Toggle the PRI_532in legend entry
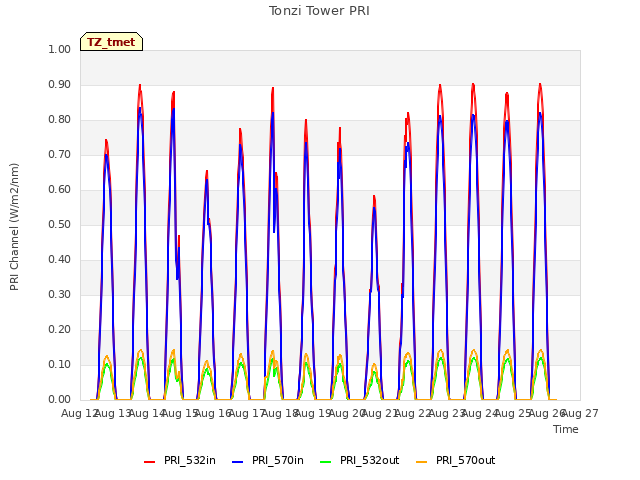This screenshot has height=480, width=640. point(180,460)
